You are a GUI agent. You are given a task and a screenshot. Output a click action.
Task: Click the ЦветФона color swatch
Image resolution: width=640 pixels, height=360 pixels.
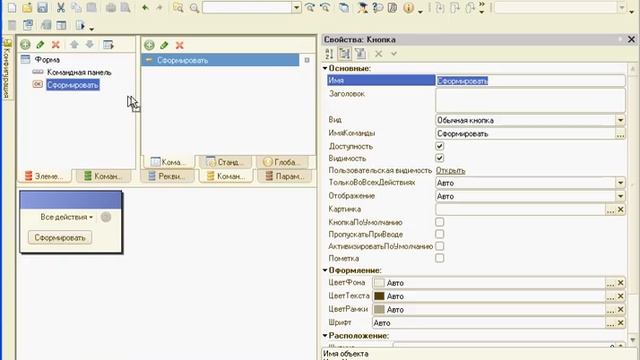coord(379,283)
